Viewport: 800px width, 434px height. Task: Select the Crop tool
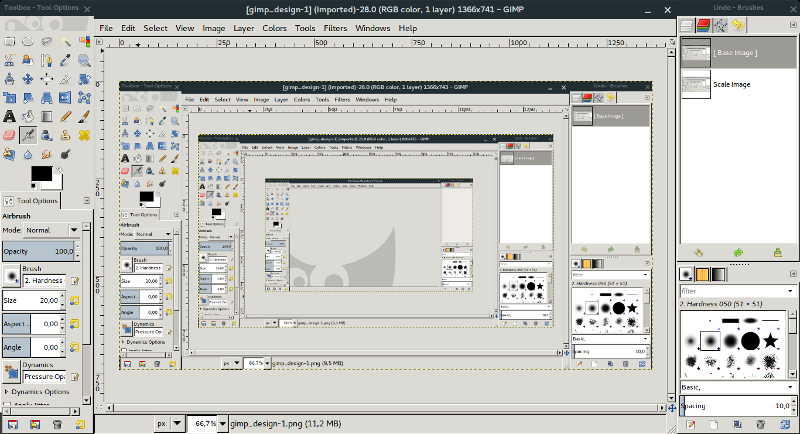point(65,79)
